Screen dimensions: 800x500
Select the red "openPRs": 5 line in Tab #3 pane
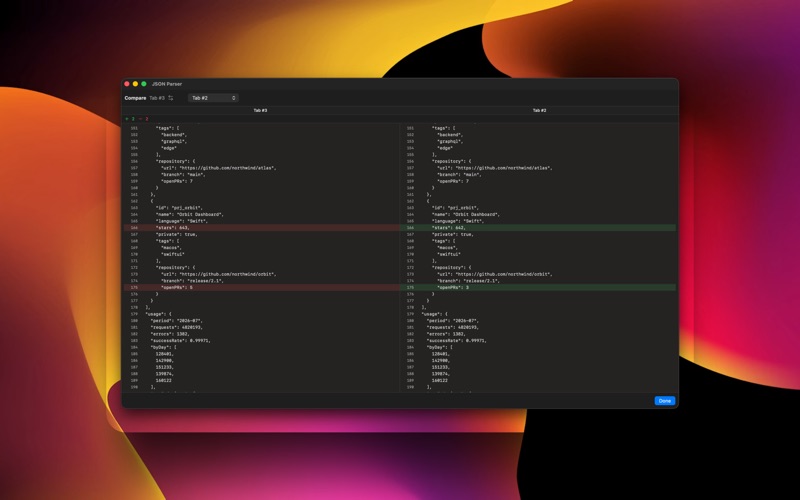coord(262,287)
